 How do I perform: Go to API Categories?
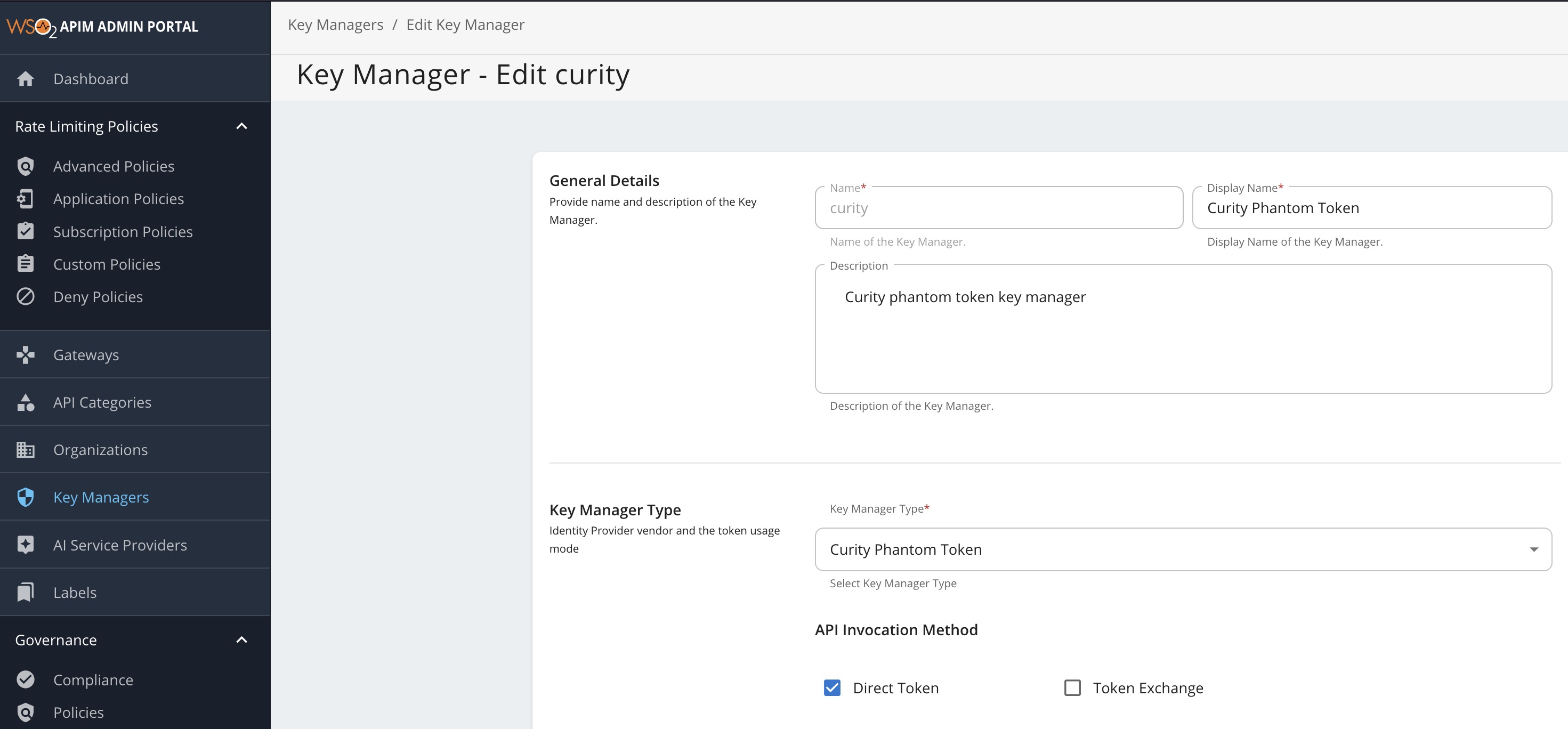click(135, 402)
